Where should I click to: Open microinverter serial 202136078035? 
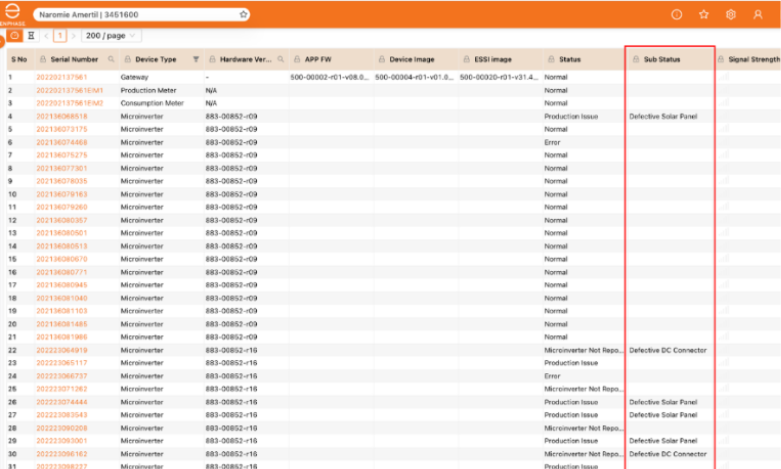click(62, 181)
